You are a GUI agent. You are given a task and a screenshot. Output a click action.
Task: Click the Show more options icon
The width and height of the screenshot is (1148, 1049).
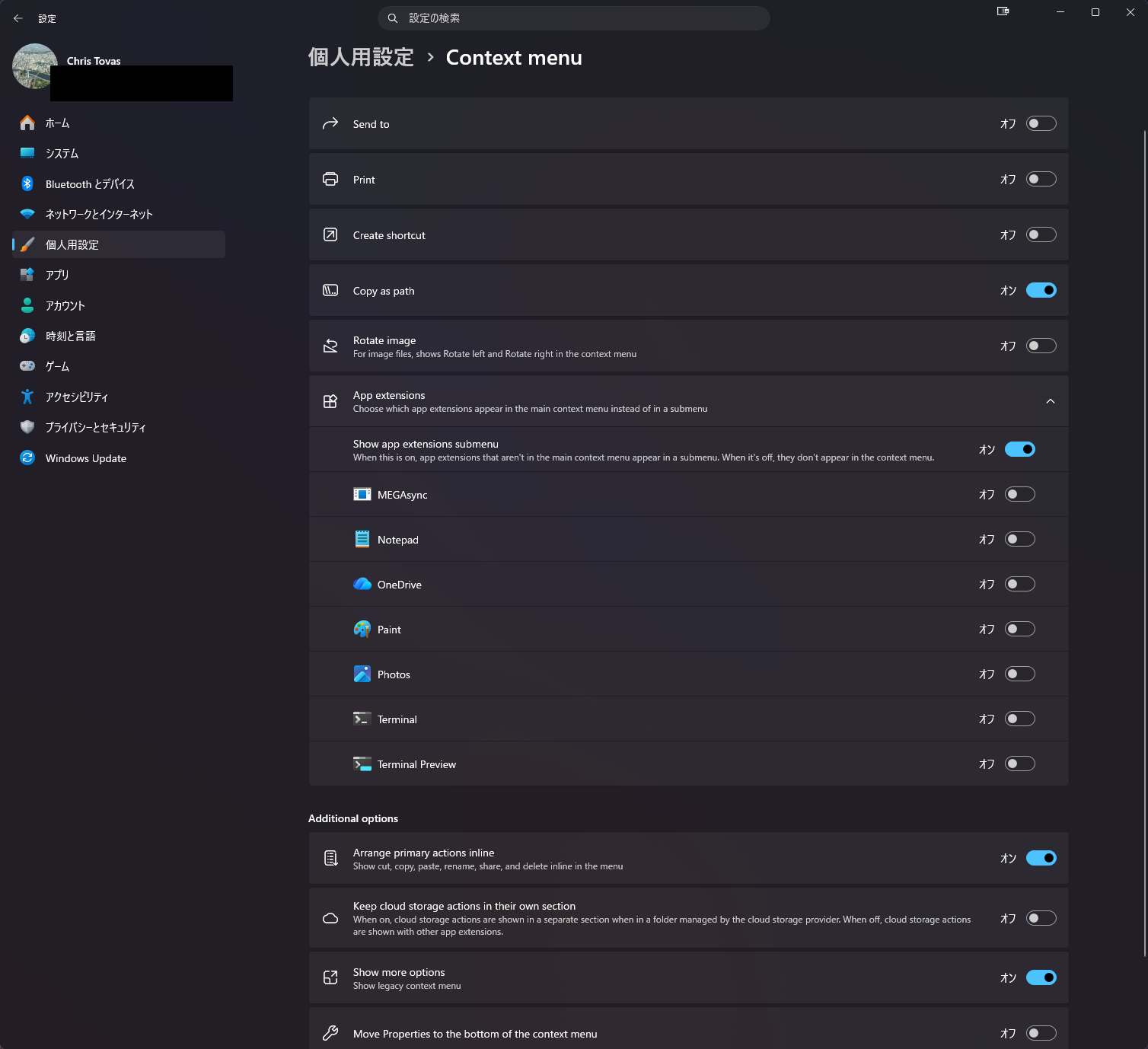330,977
